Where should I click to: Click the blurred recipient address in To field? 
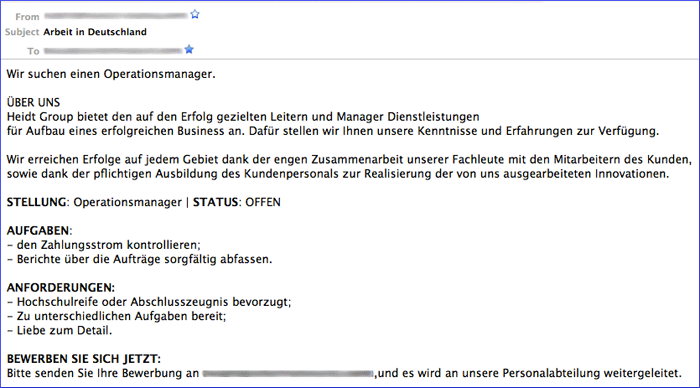tap(113, 51)
